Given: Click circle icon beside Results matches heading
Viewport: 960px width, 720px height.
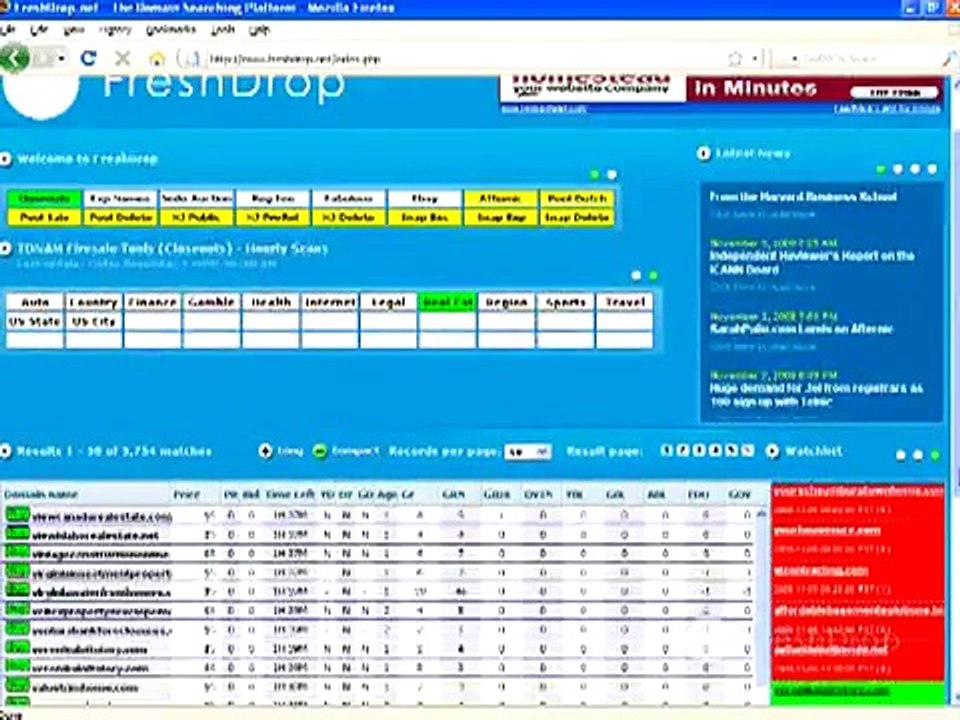Looking at the screenshot, I should [5, 452].
